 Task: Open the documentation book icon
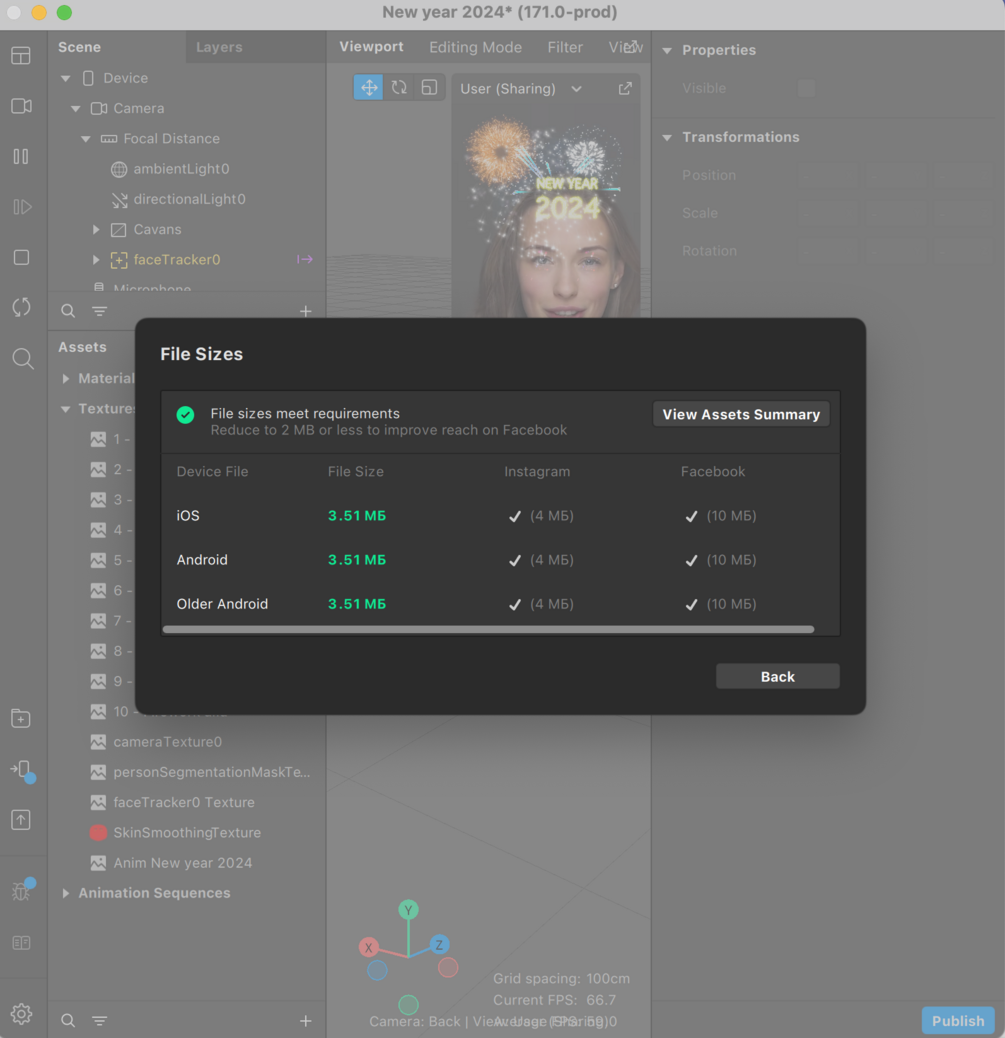tap(21, 943)
